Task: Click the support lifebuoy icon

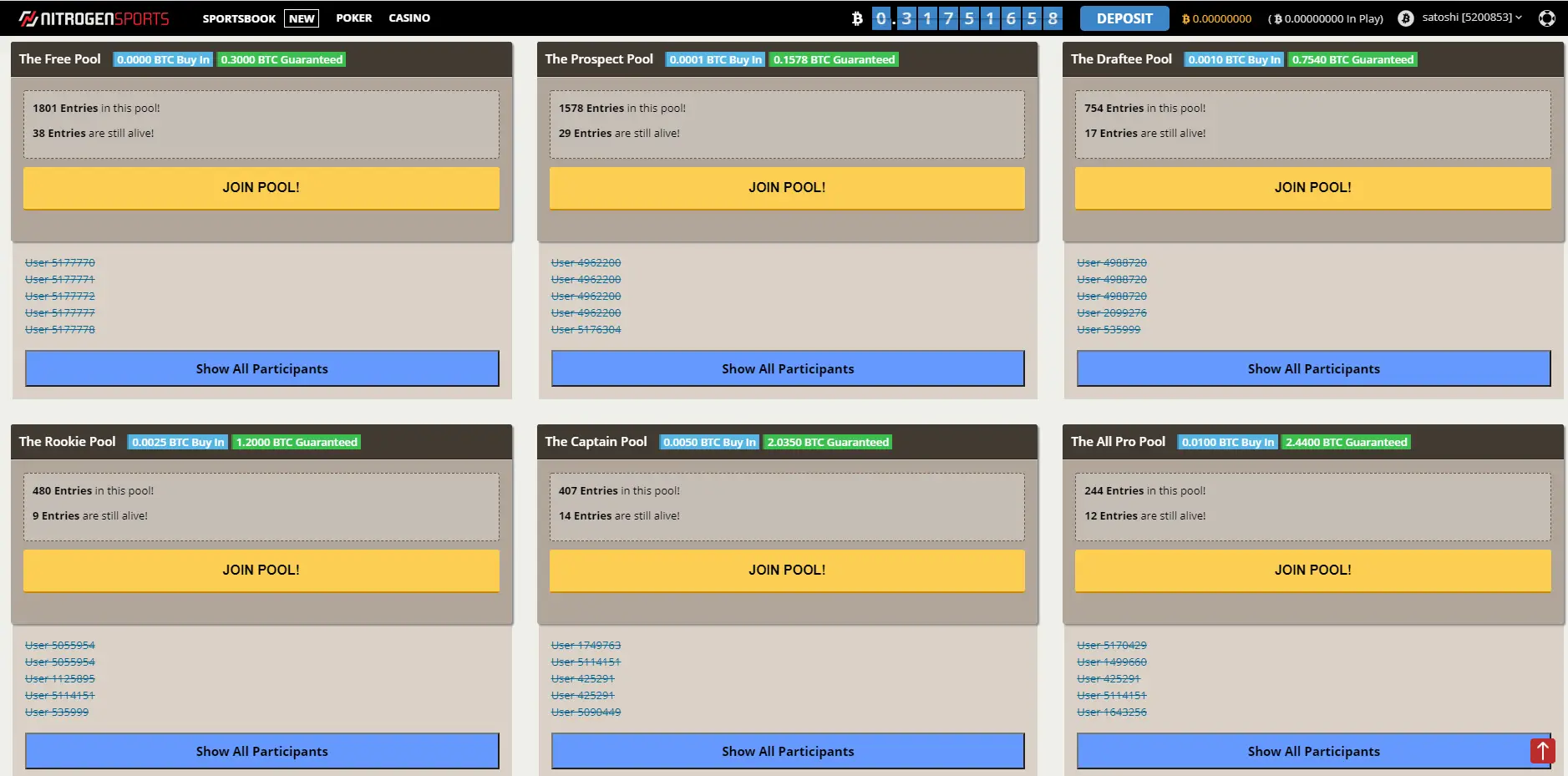Action: point(1546,18)
